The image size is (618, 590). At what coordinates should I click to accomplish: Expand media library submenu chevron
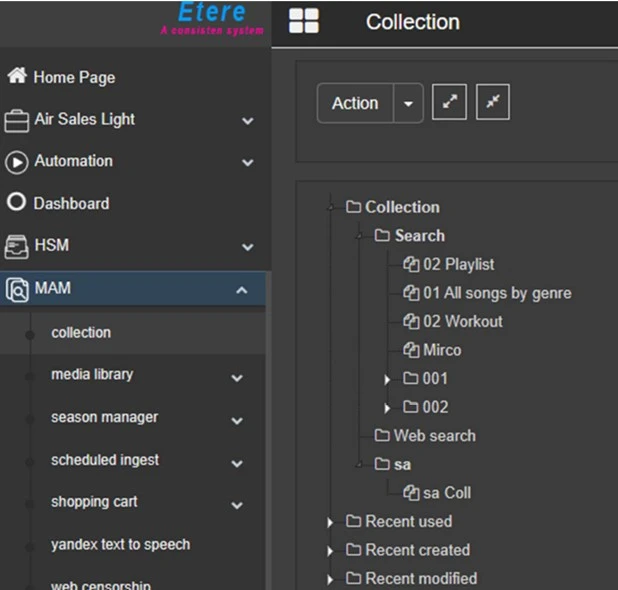tap(237, 378)
